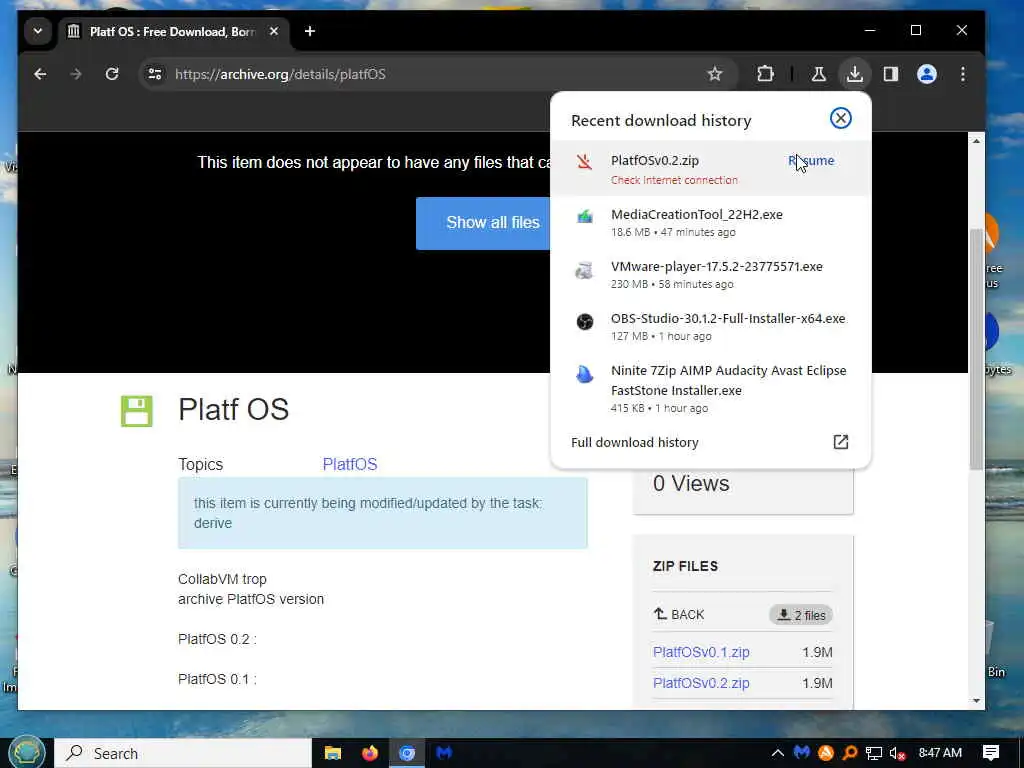Open the Chrome profile avatar
The height and width of the screenshot is (768, 1024).
point(927,74)
